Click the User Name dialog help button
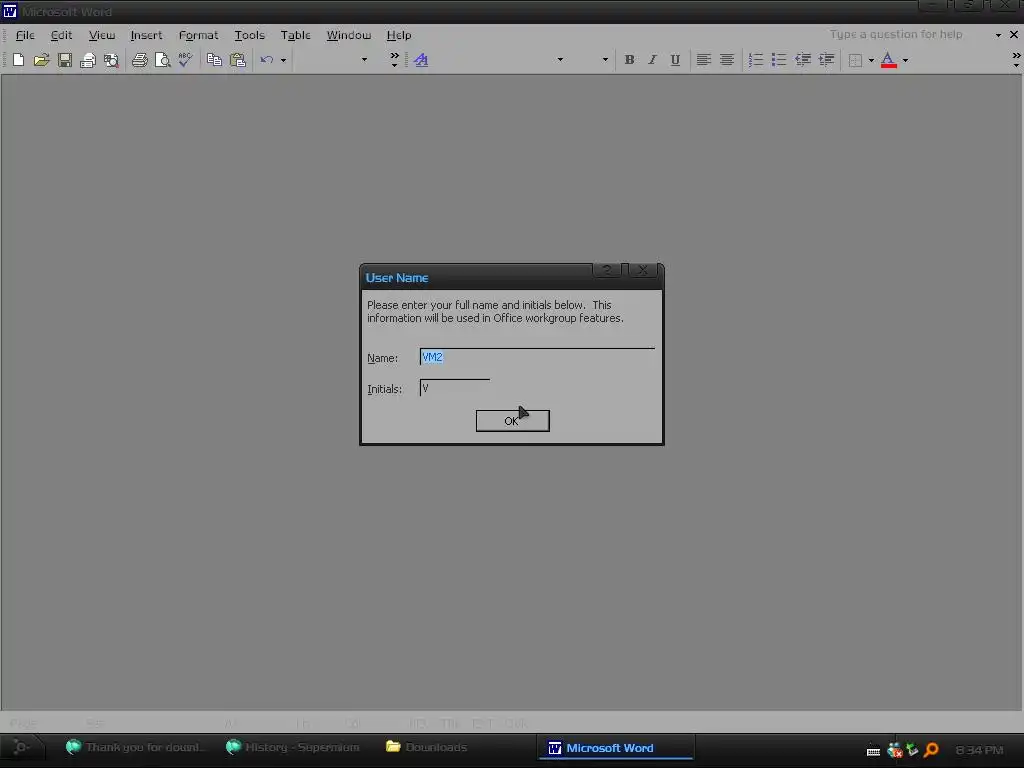 (607, 270)
